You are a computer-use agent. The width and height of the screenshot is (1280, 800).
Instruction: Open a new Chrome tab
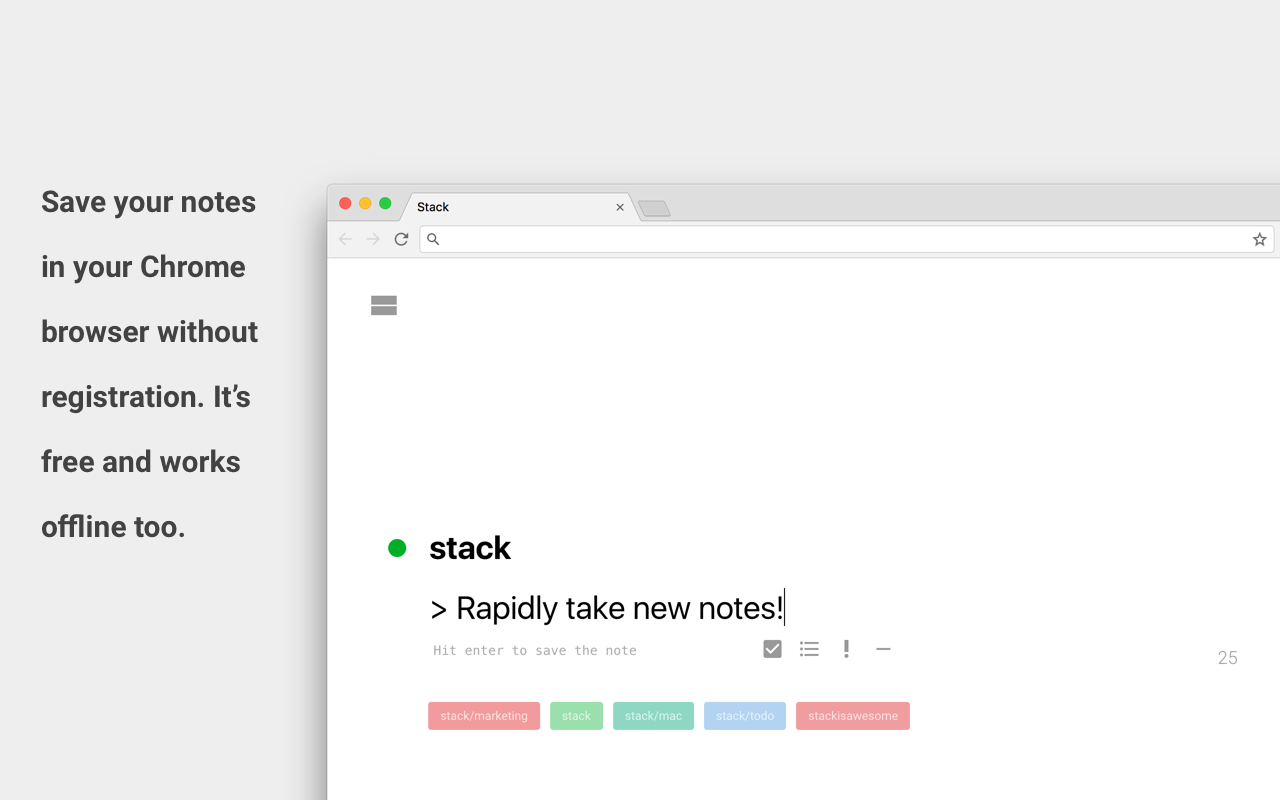[x=654, y=208]
